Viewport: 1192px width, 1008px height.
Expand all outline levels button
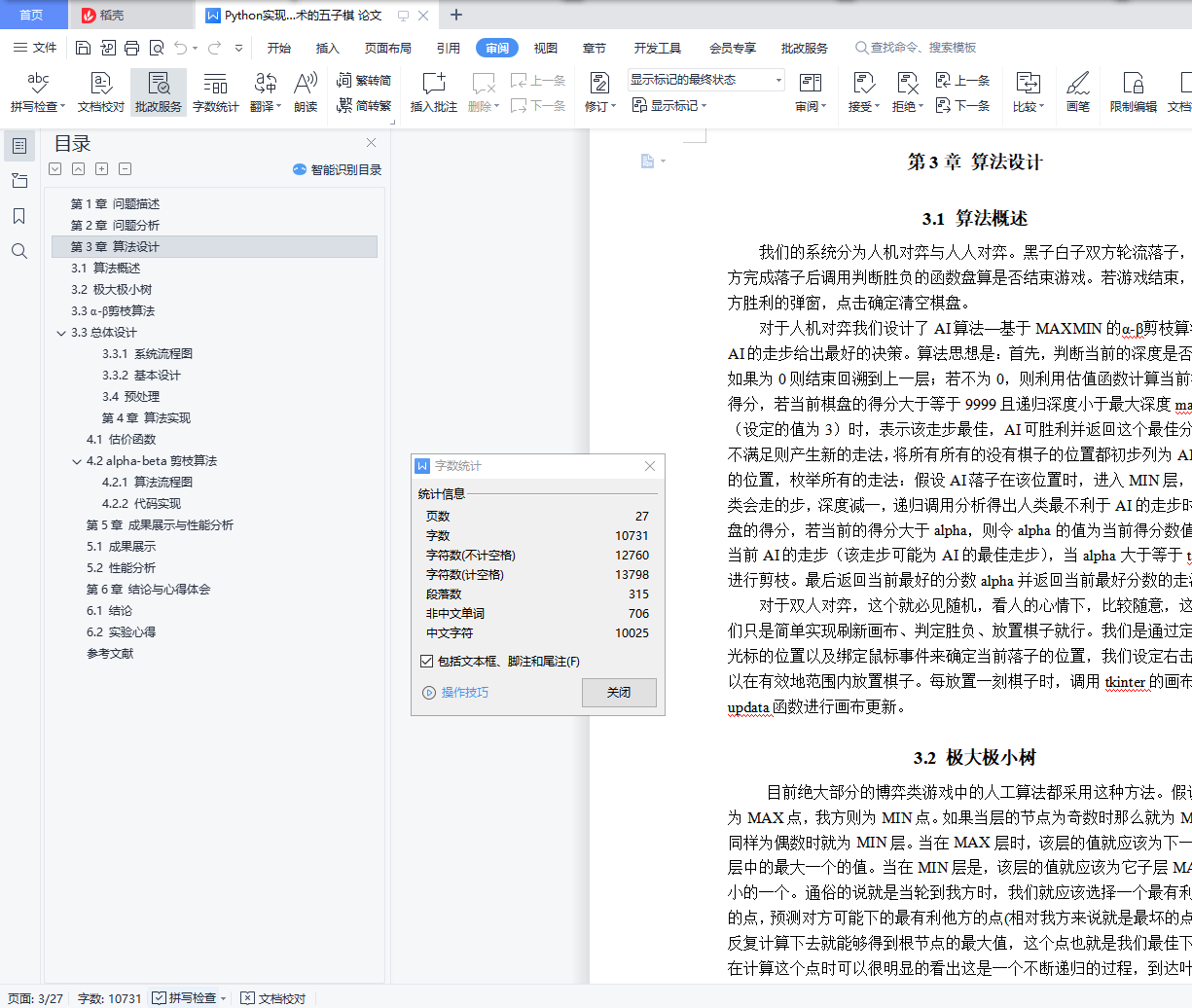pos(101,169)
